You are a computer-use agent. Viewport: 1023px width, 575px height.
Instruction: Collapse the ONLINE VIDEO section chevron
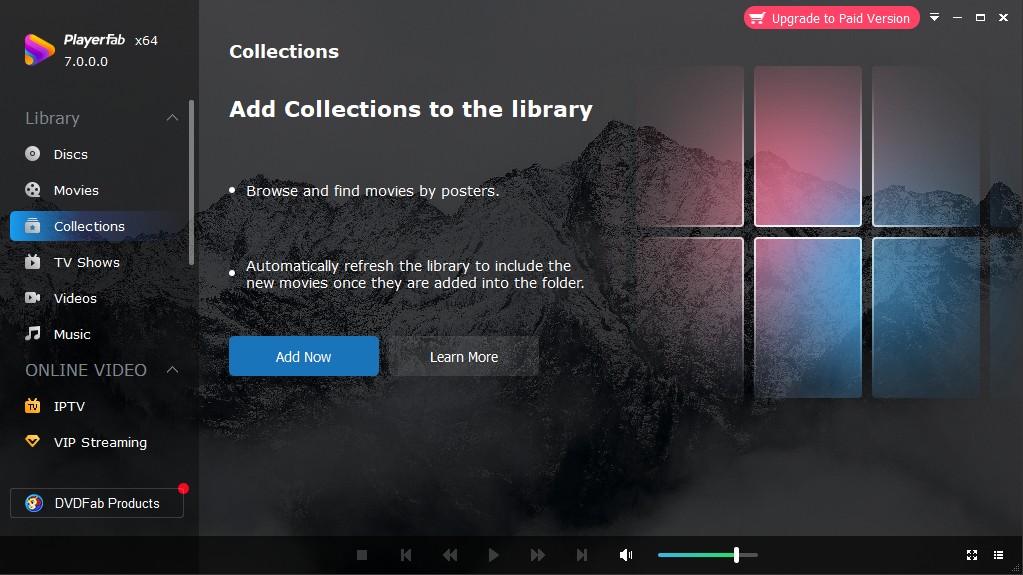click(172, 370)
